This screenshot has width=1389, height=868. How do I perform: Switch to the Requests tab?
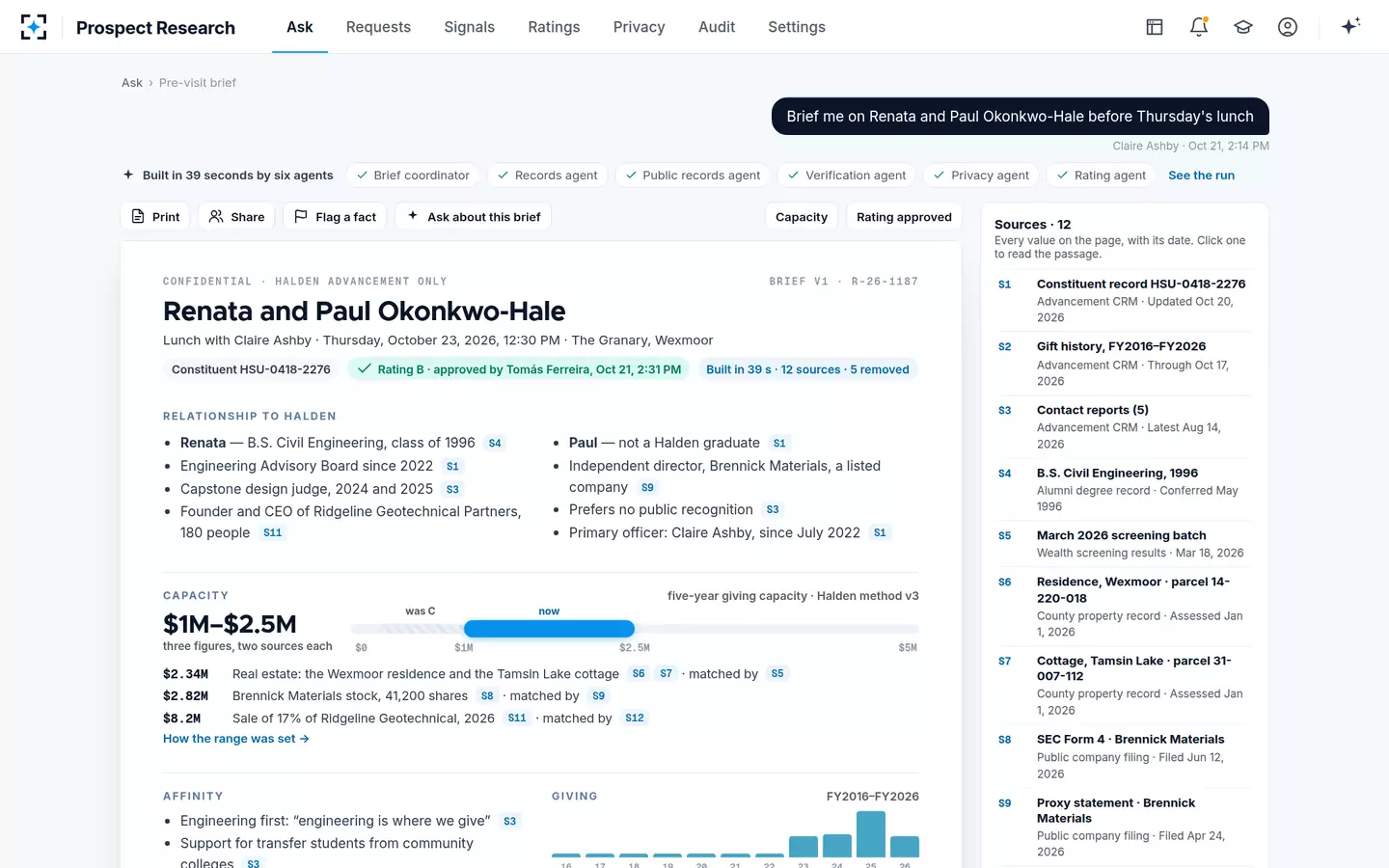(378, 27)
